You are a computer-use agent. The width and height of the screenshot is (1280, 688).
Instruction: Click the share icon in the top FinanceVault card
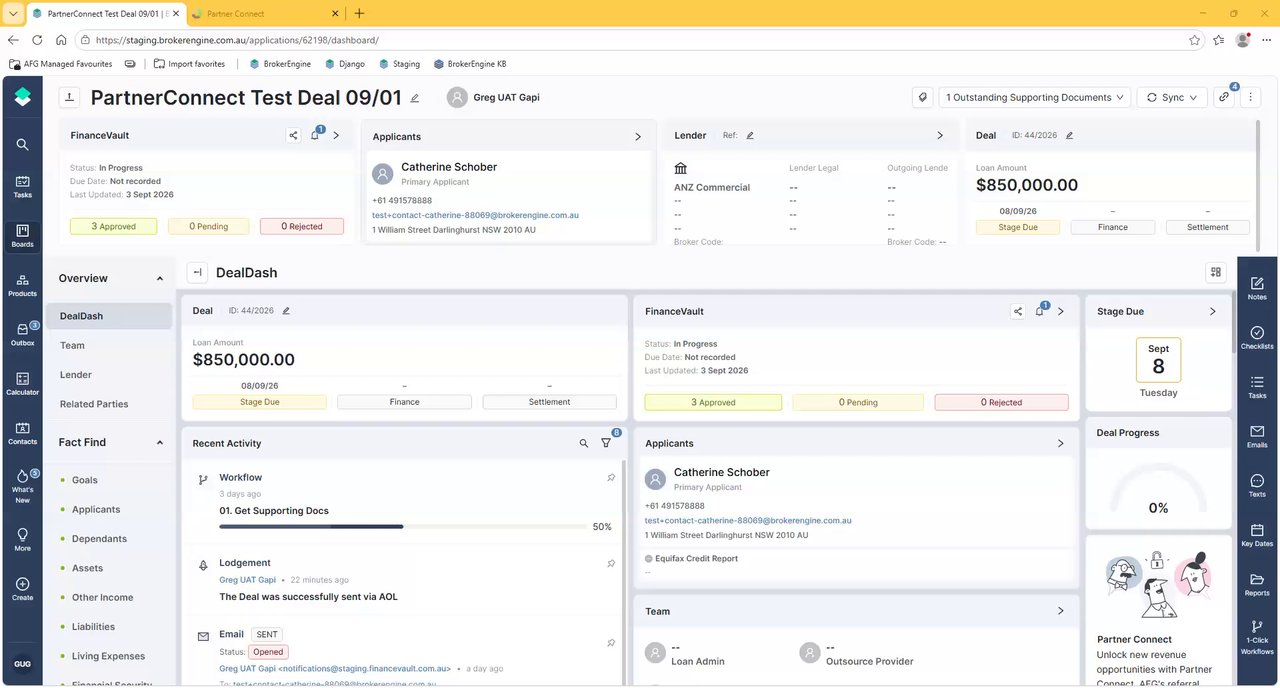tap(293, 135)
